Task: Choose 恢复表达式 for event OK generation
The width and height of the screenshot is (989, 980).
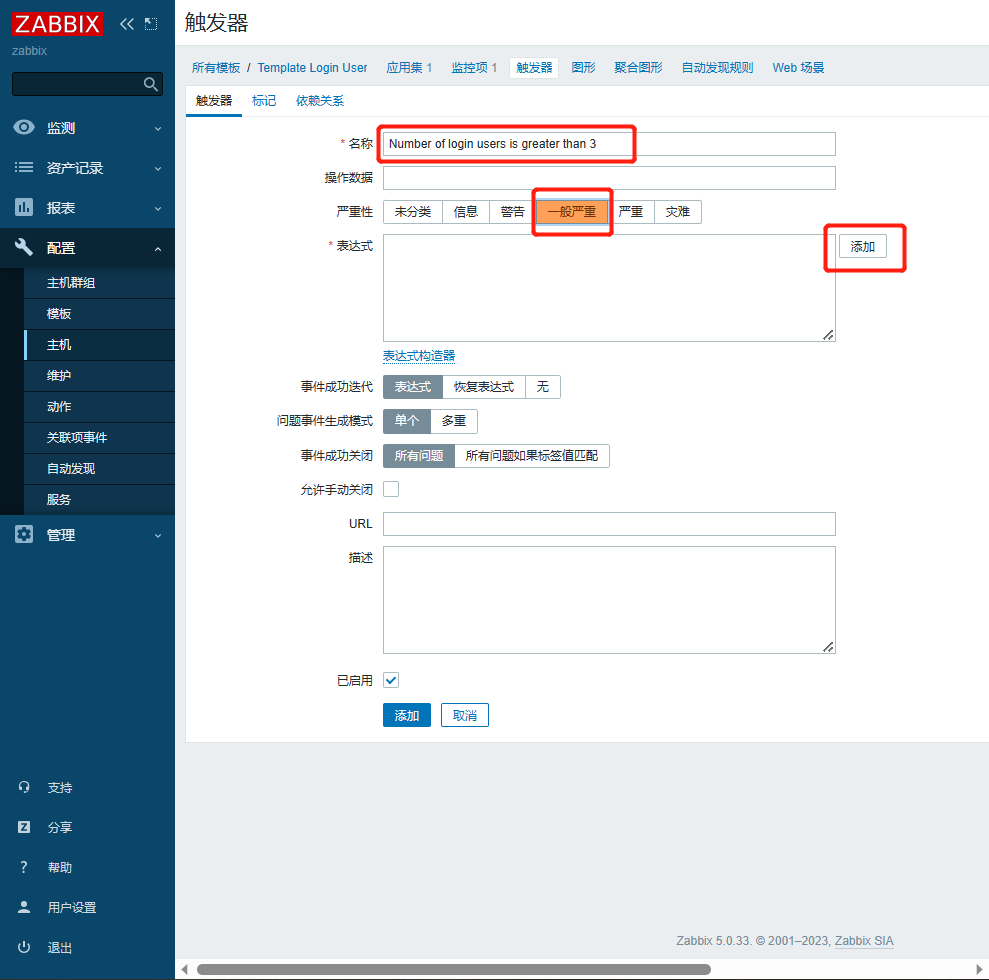Action: pyautogui.click(x=484, y=387)
